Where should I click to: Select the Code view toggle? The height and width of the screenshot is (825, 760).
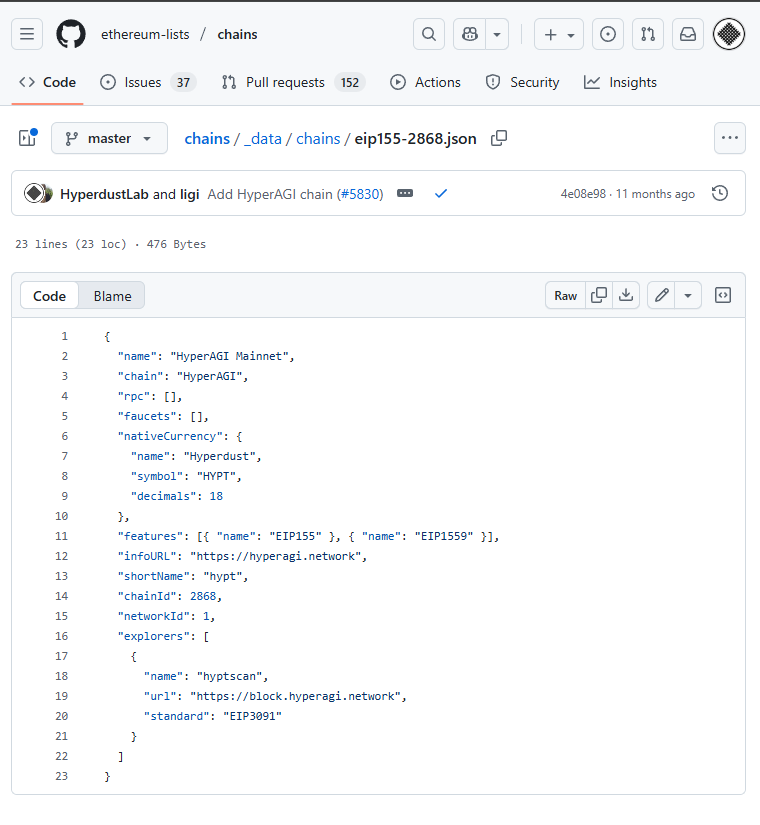[49, 296]
